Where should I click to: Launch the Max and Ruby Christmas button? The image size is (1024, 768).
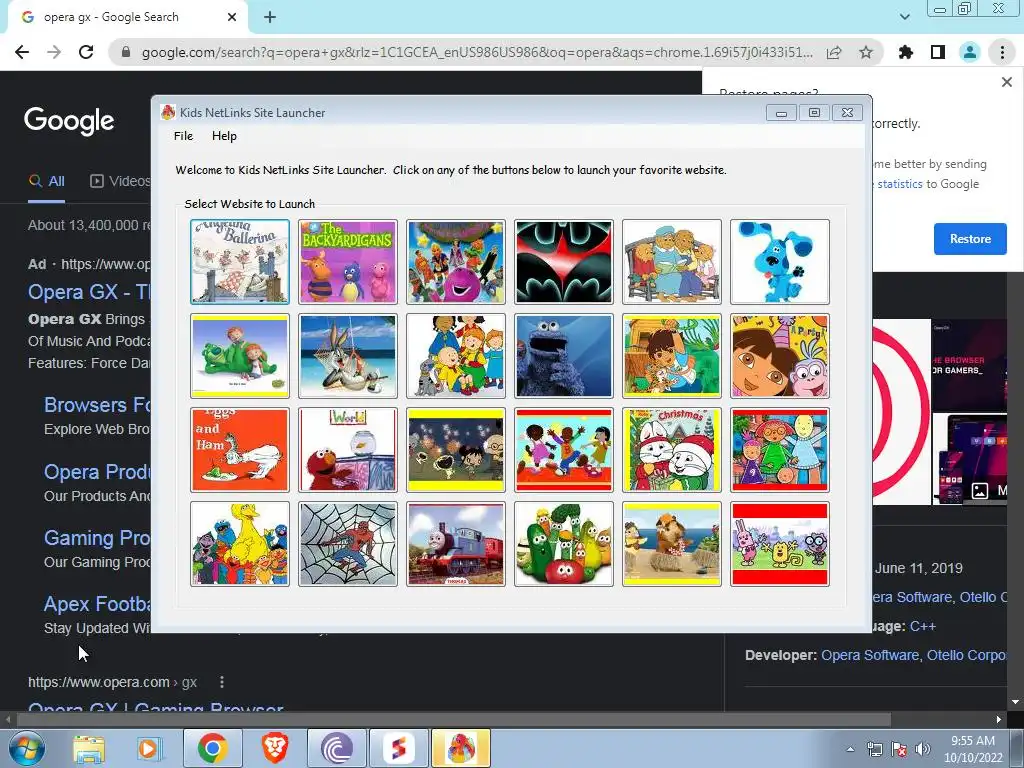point(672,450)
